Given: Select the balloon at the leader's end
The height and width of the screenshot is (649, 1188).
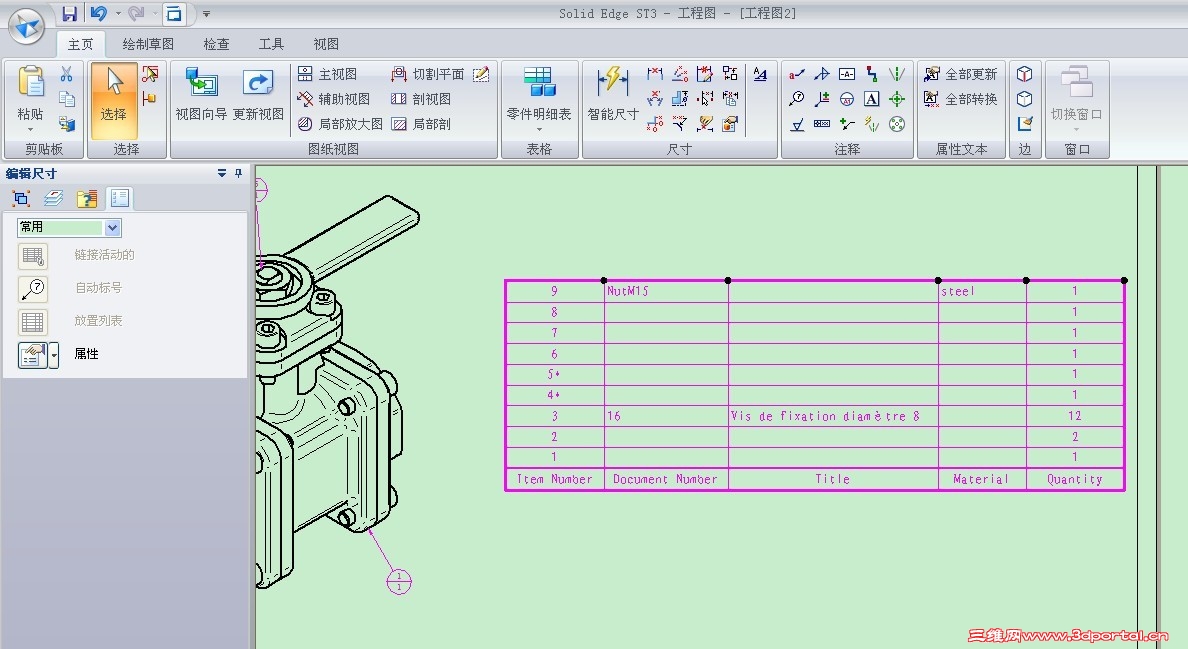Looking at the screenshot, I should [399, 582].
